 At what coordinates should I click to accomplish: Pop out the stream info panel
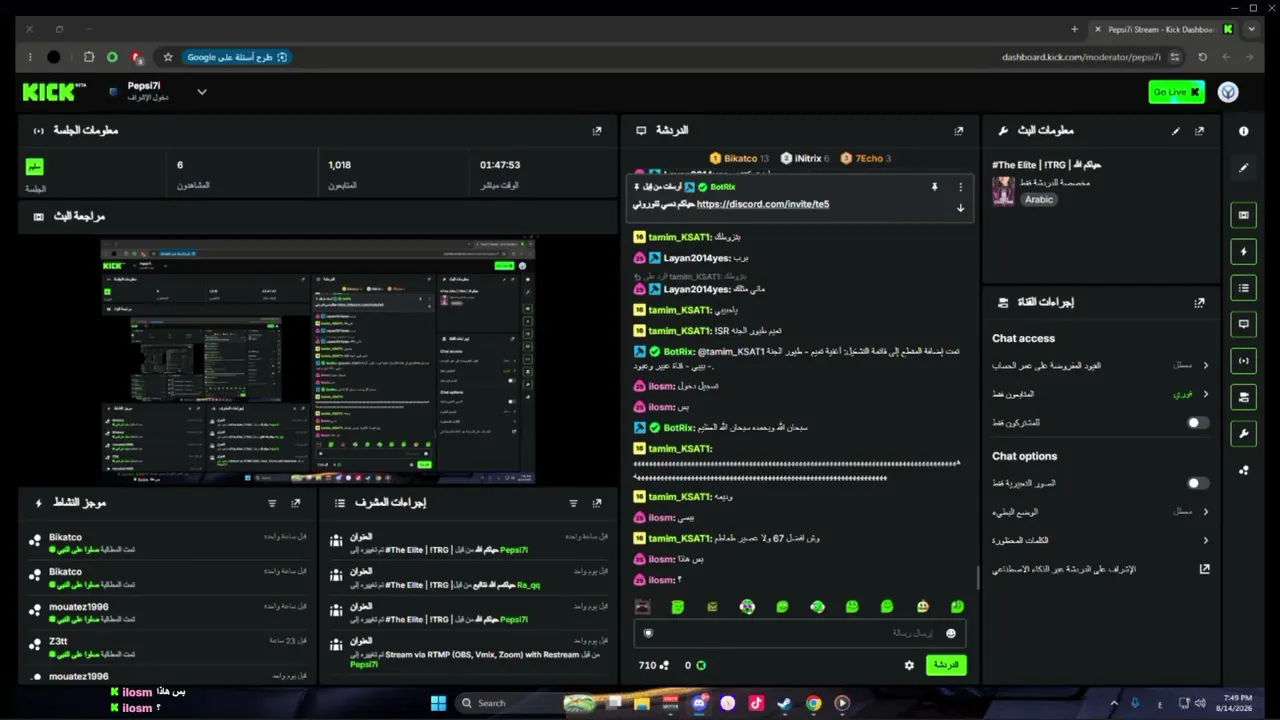(x=1199, y=131)
